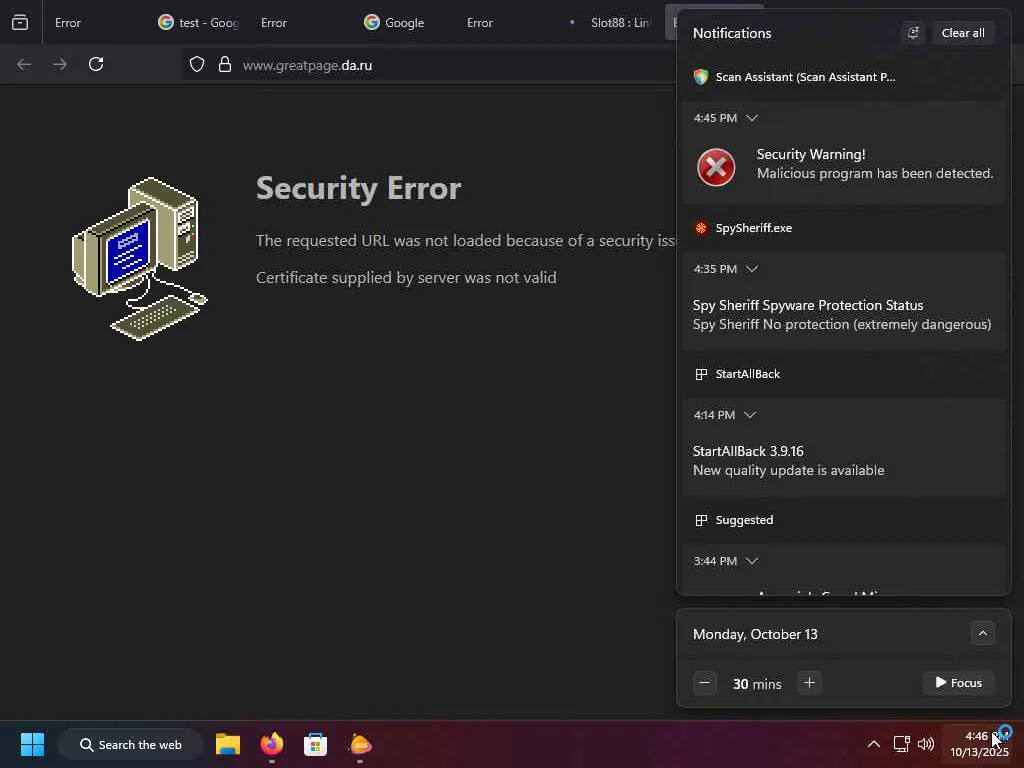The image size is (1024, 768).
Task: Open File Explorer from the taskbar
Action: [228, 744]
